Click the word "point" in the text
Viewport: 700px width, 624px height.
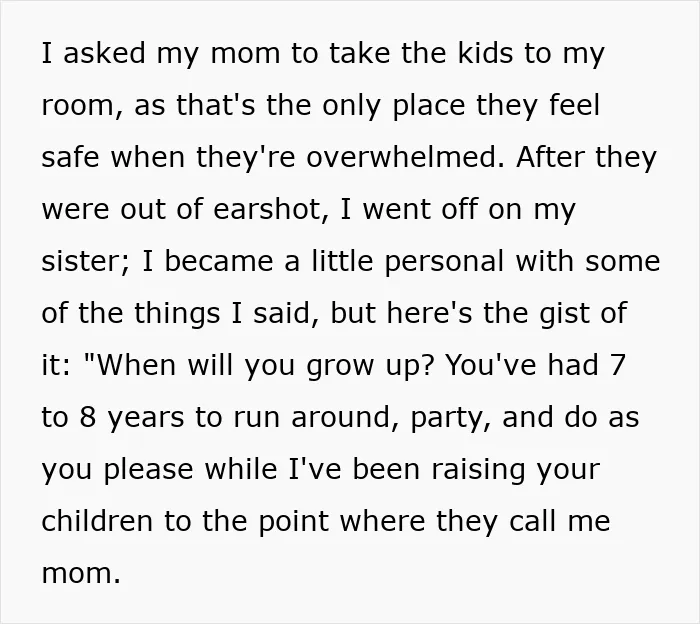tap(293, 522)
